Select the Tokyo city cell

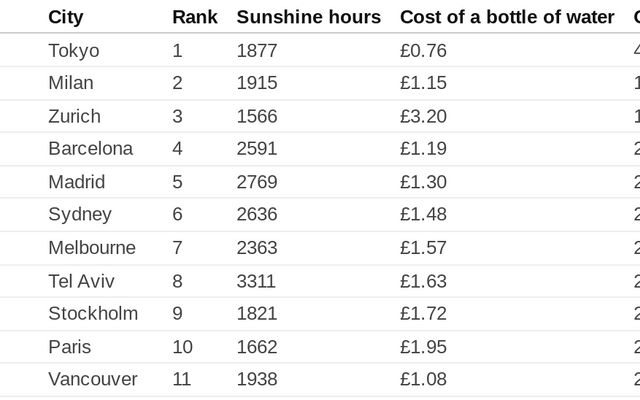(x=73, y=50)
